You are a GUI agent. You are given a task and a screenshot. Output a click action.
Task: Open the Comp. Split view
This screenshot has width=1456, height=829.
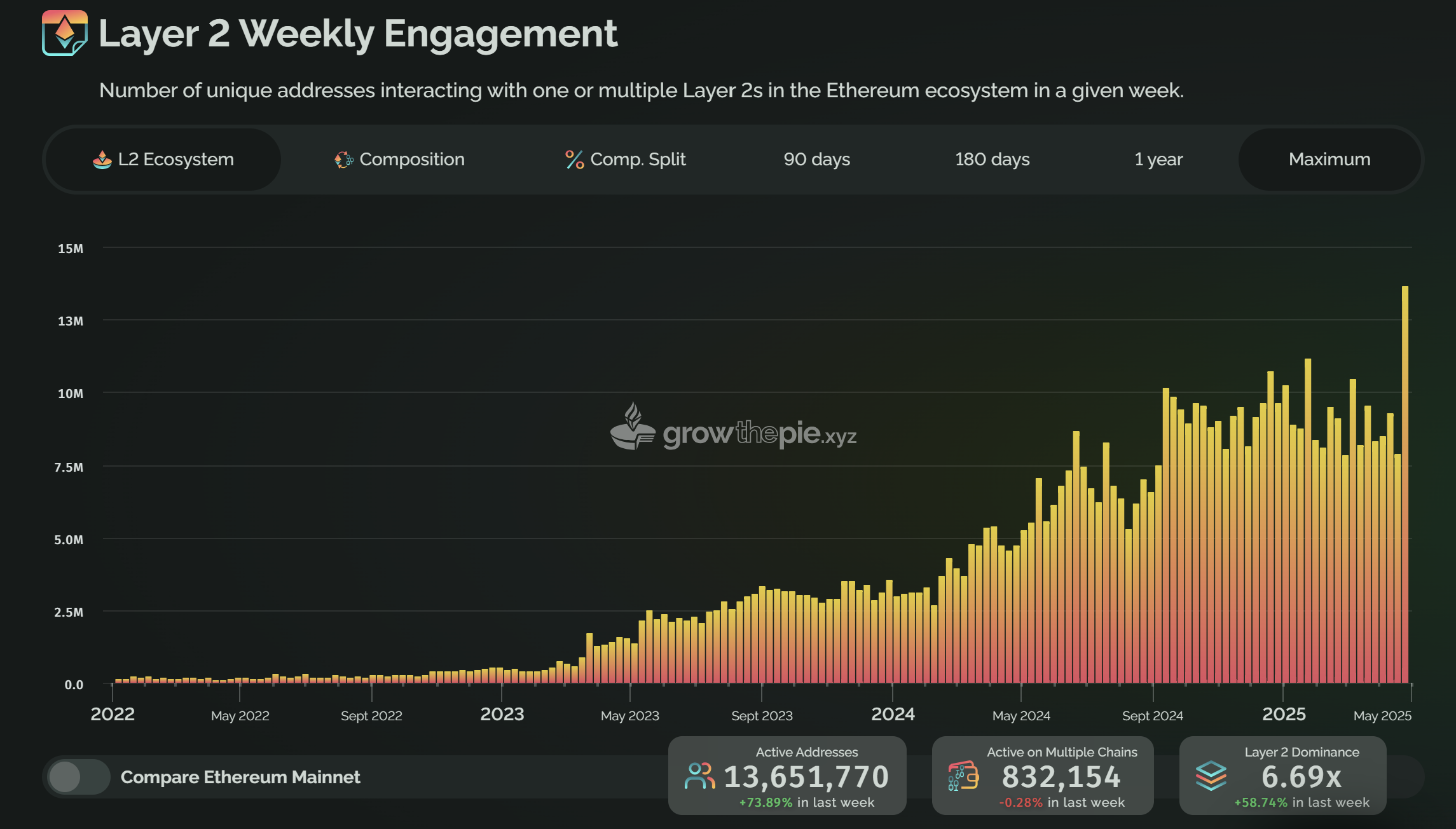637,160
